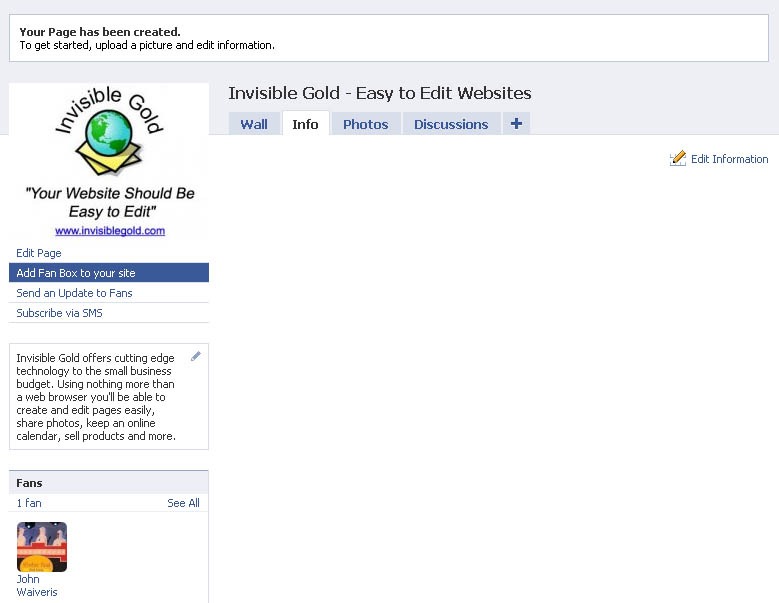Open John Waiveris profile name link
779x603 pixels.
(x=37, y=585)
